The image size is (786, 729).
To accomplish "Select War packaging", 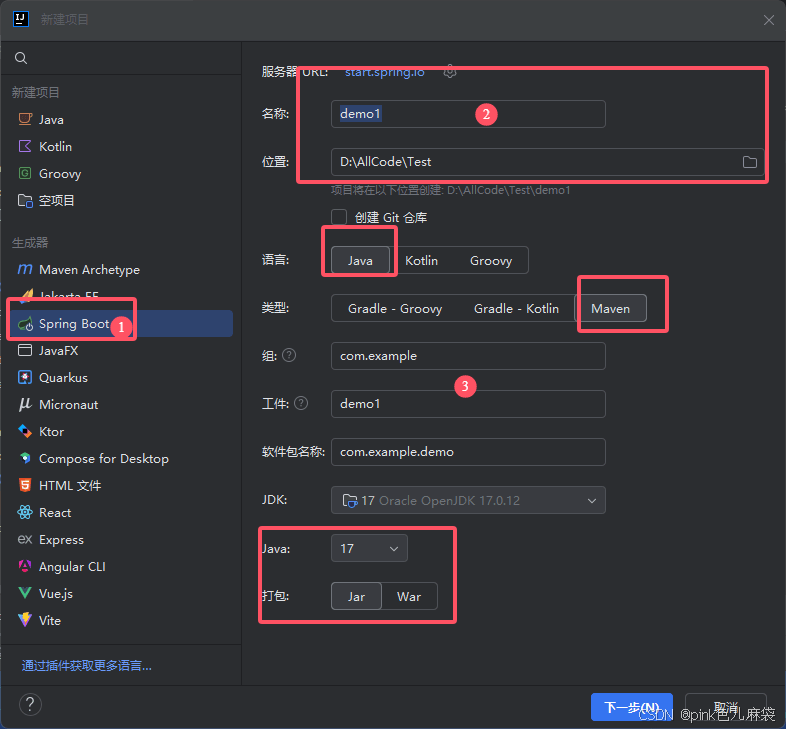I will point(409,597).
